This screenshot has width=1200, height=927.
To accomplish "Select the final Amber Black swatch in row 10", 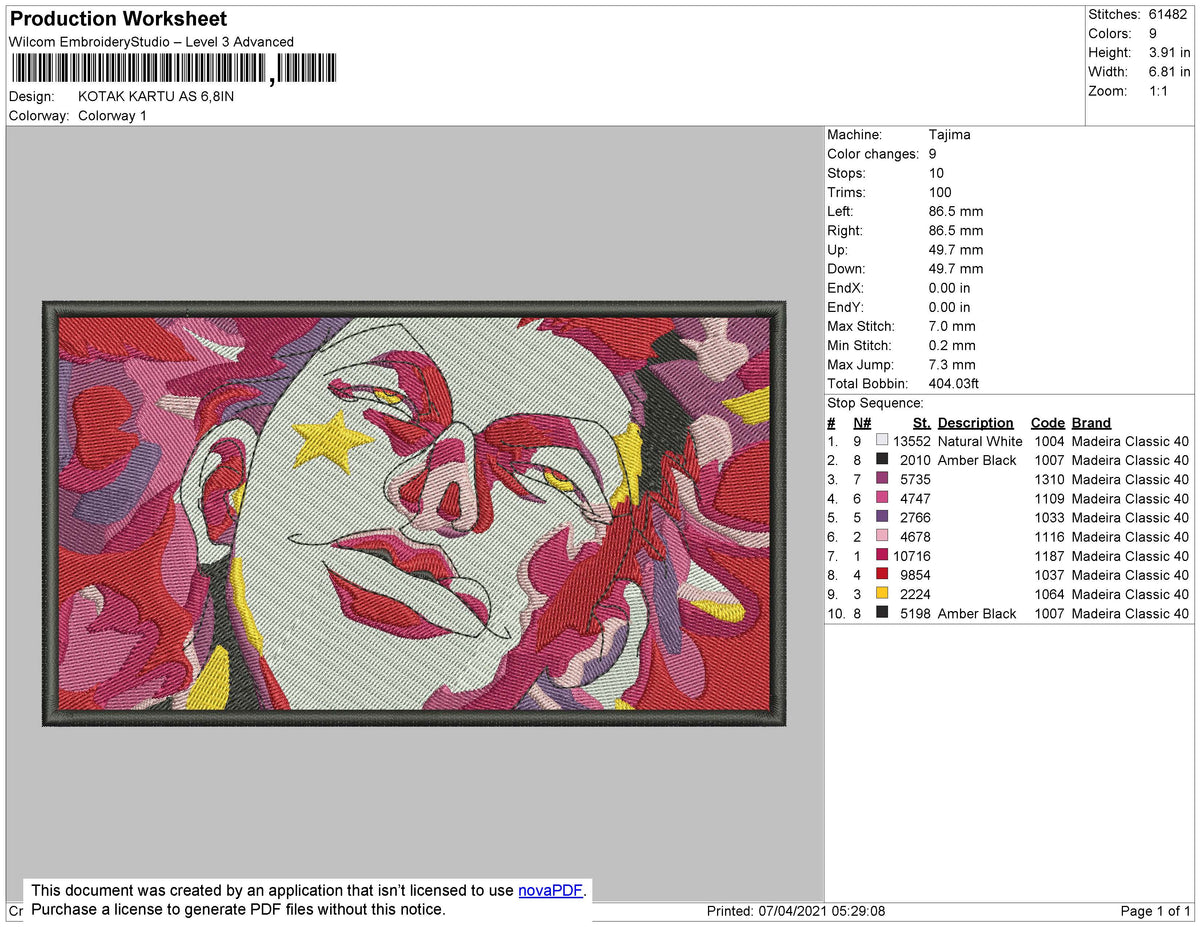I will 883,613.
